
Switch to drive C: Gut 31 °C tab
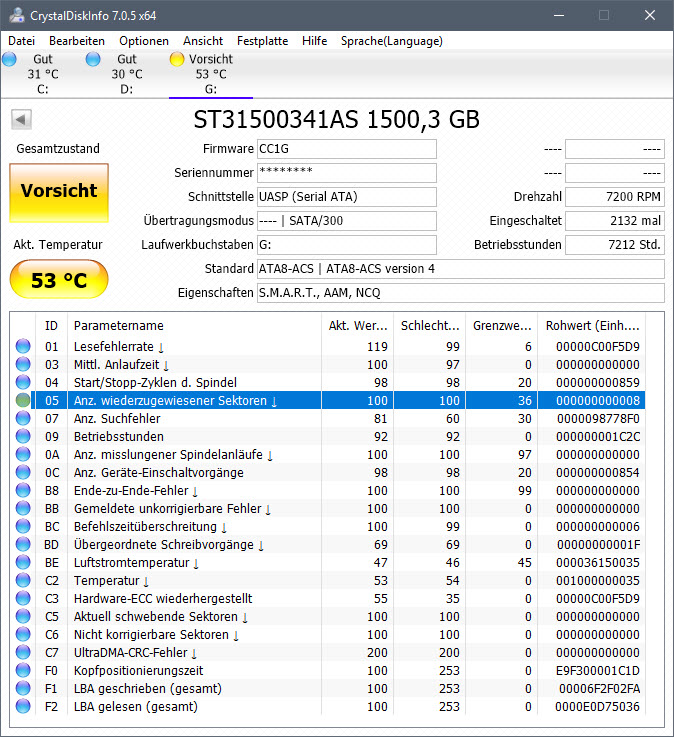coord(43,74)
